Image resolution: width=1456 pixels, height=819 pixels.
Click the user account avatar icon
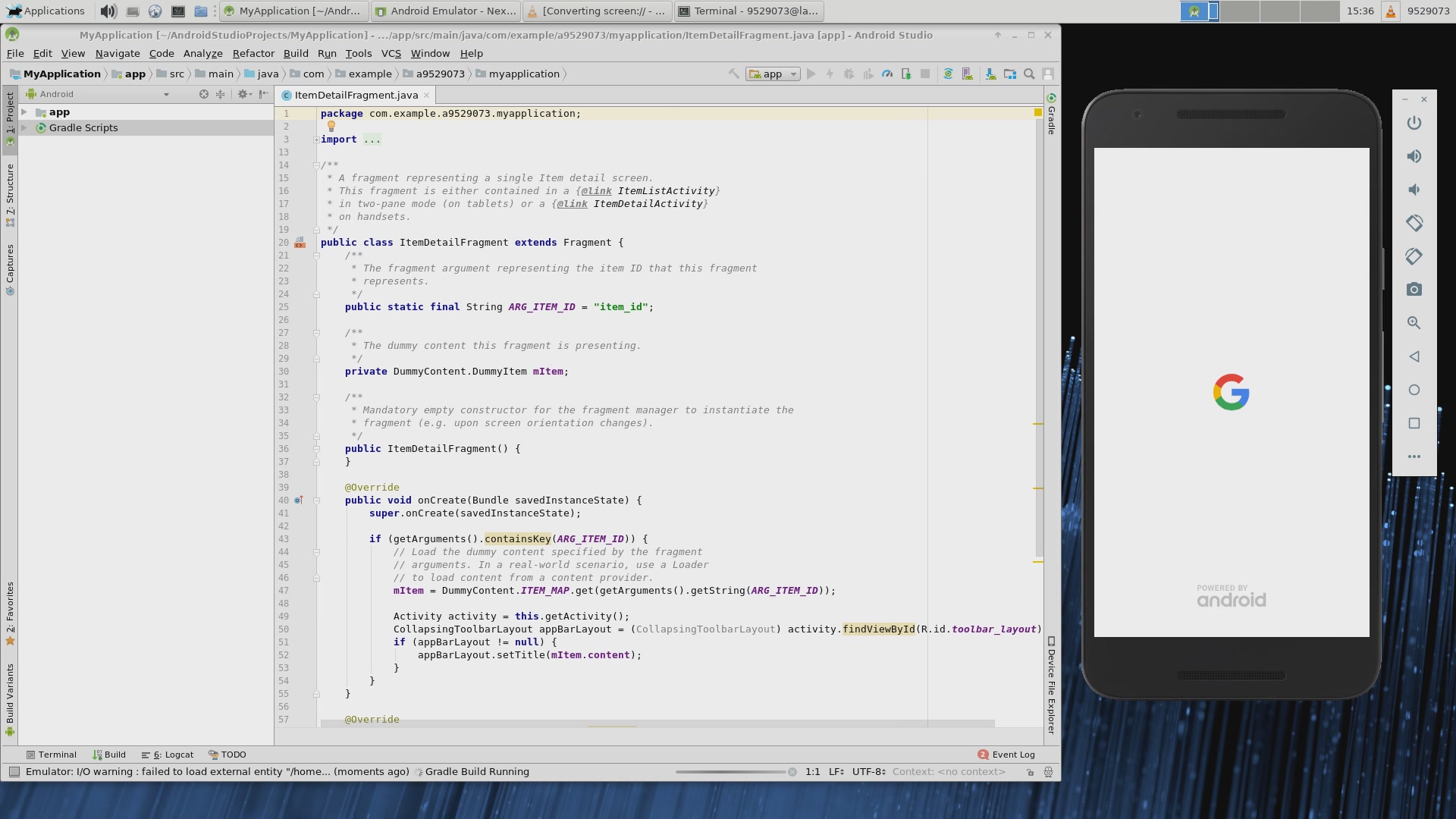coord(1048,74)
